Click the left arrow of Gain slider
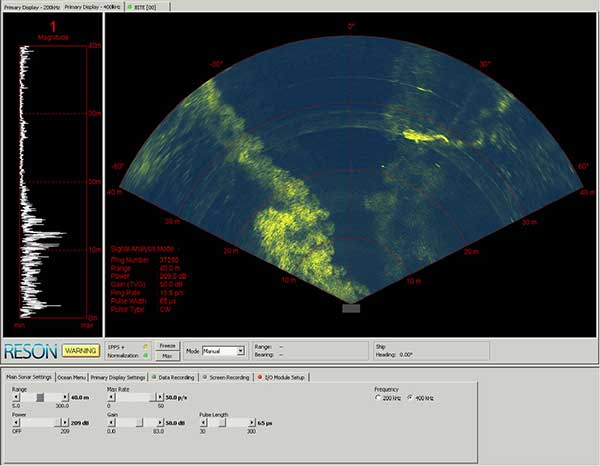 [109, 423]
